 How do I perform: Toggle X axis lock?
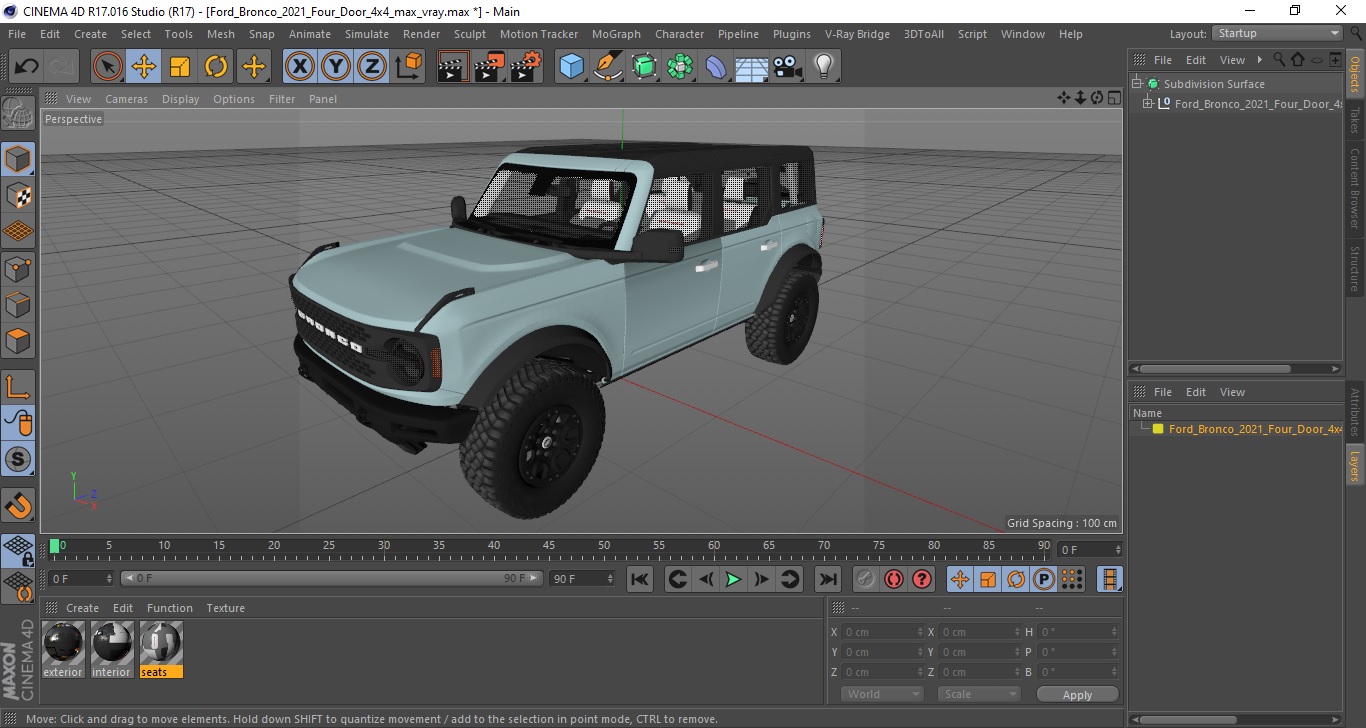(x=299, y=67)
